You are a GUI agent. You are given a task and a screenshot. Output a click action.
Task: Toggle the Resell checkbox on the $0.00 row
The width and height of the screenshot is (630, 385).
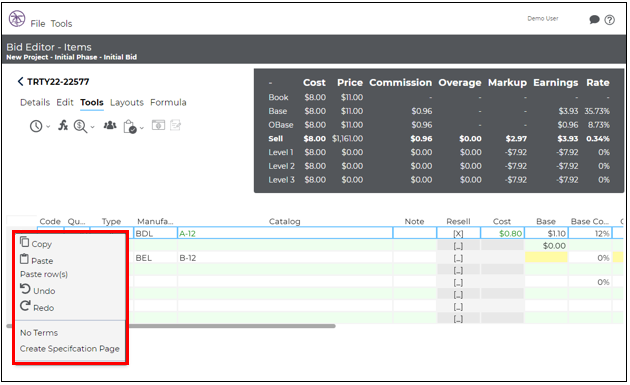click(x=458, y=246)
